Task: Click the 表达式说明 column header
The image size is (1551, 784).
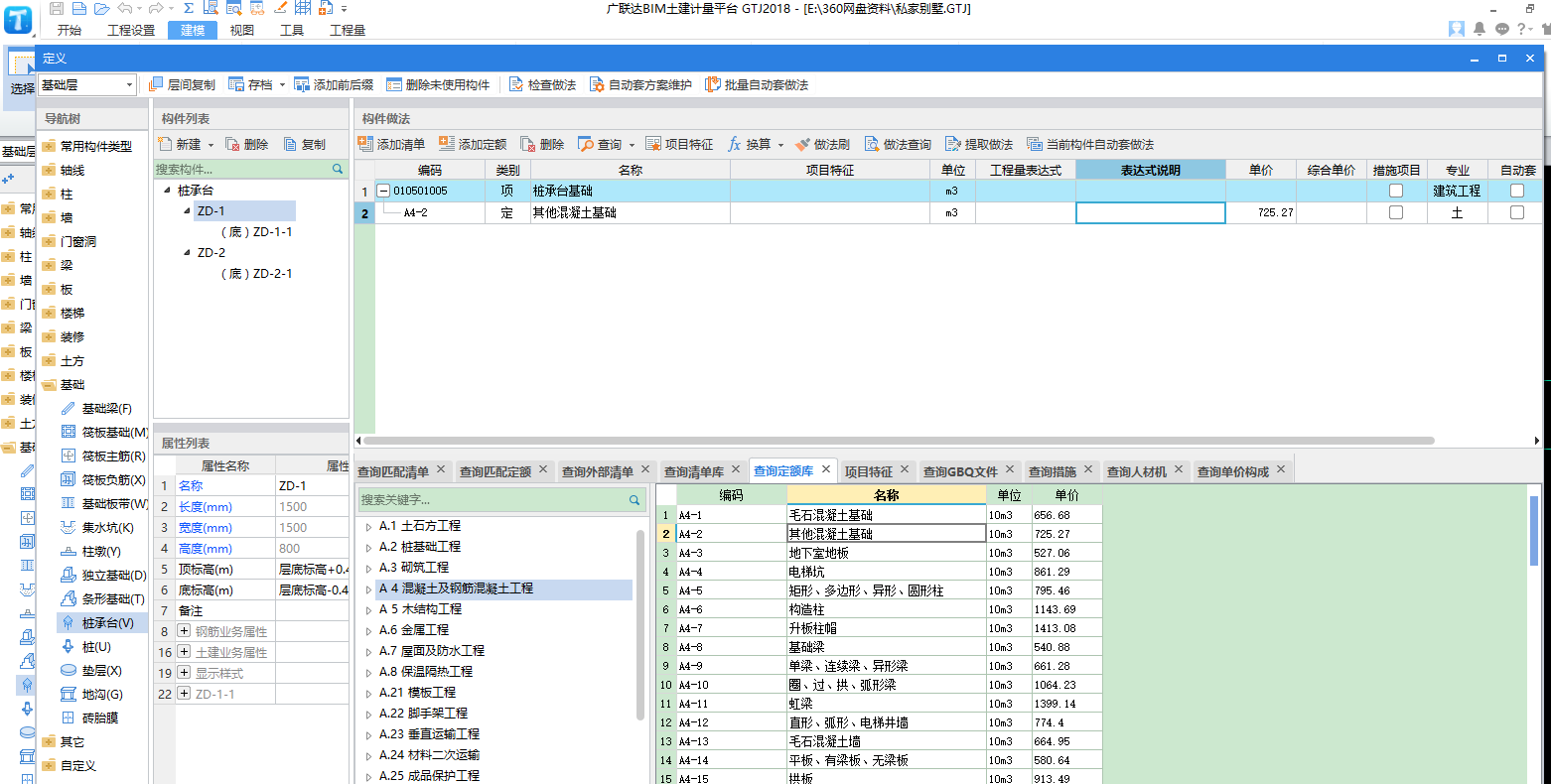Action: 1151,170
